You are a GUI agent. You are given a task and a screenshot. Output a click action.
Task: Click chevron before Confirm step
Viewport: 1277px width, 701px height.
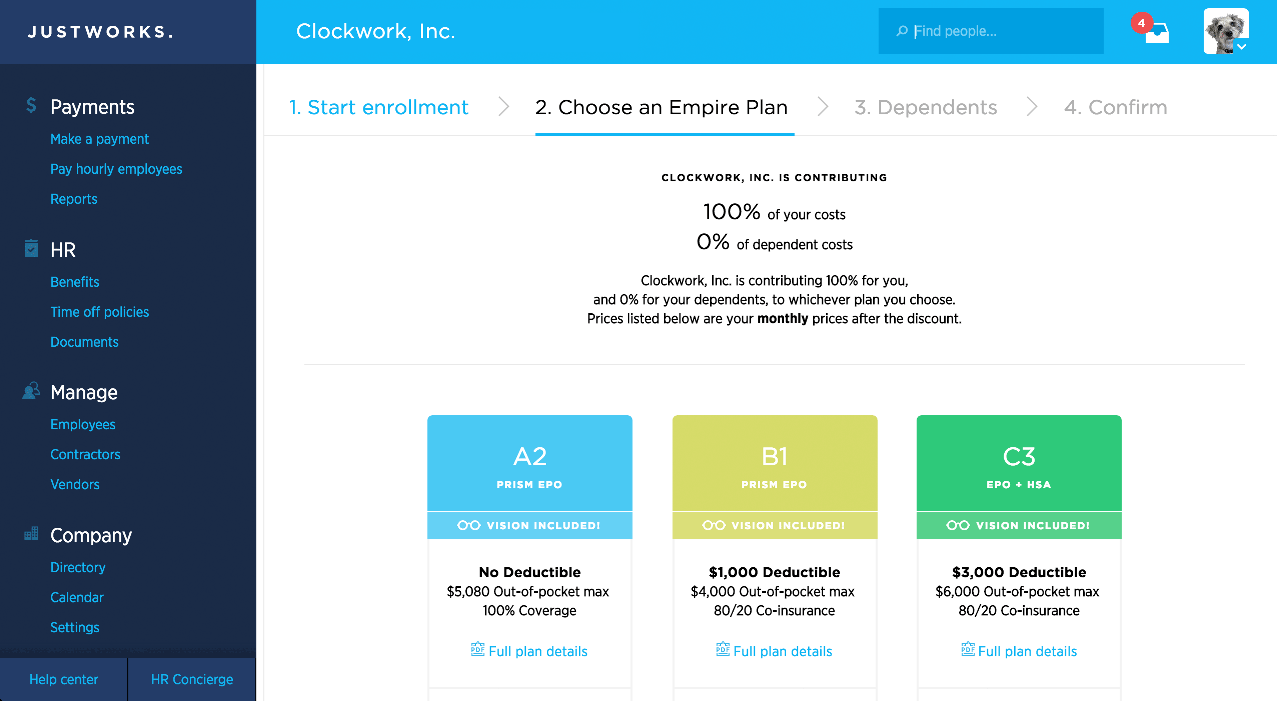pyautogui.click(x=1032, y=107)
